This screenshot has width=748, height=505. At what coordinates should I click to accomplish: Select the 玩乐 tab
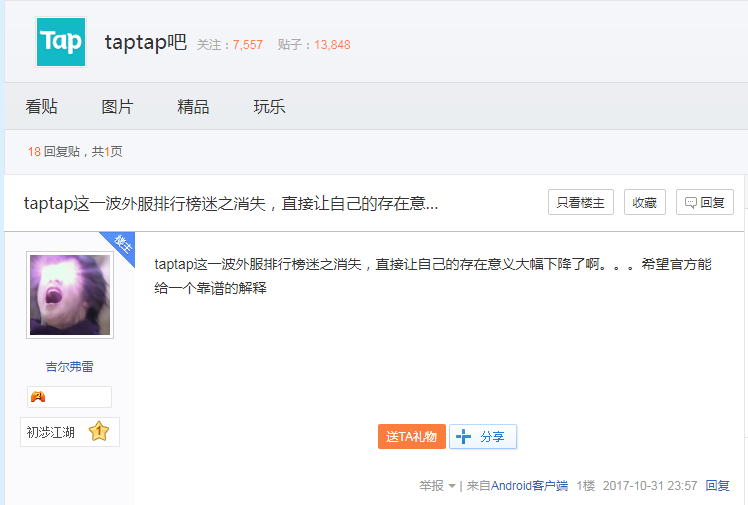click(x=269, y=106)
